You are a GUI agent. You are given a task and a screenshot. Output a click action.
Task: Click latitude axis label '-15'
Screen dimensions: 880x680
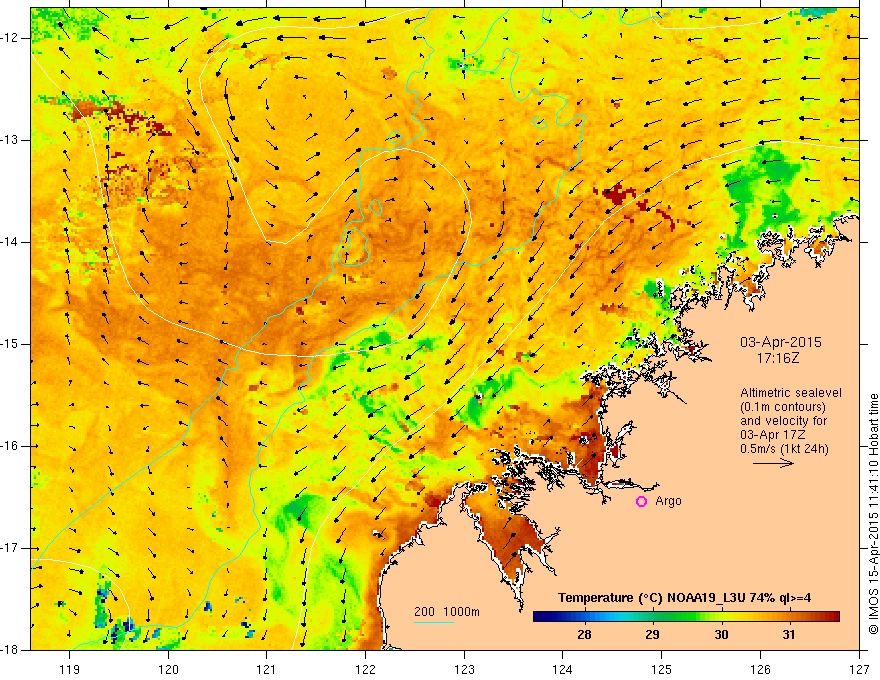point(10,344)
